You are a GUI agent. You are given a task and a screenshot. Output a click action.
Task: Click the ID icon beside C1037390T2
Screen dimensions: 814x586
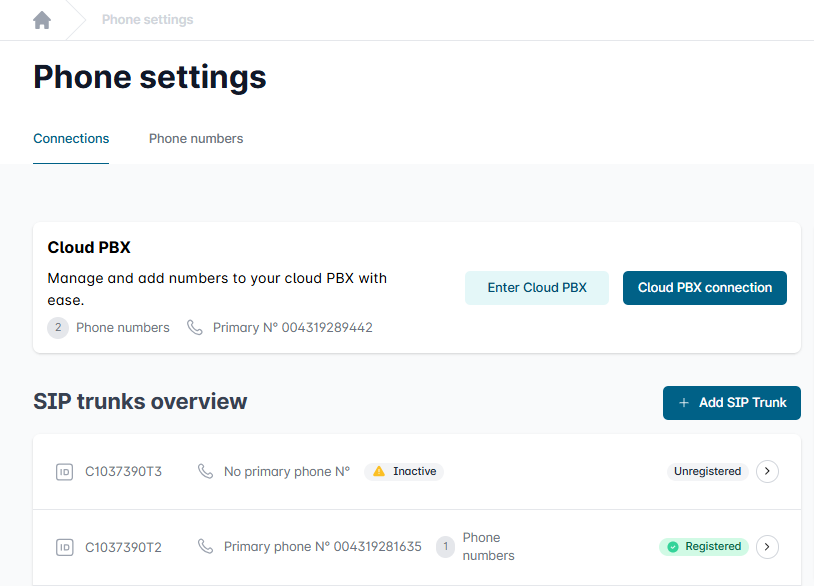point(64,547)
